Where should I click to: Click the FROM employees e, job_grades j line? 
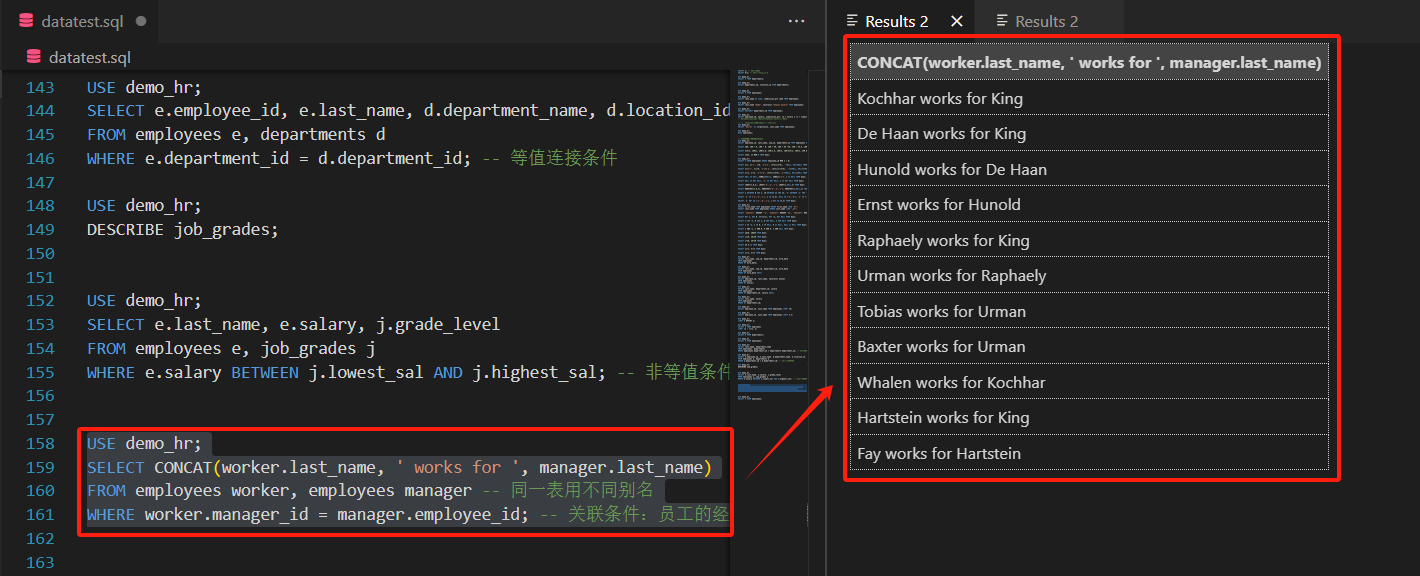(231, 348)
